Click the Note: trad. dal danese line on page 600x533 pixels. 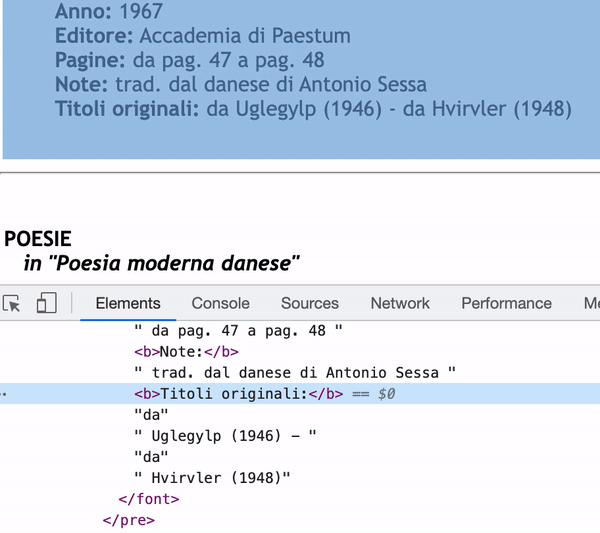[241, 84]
